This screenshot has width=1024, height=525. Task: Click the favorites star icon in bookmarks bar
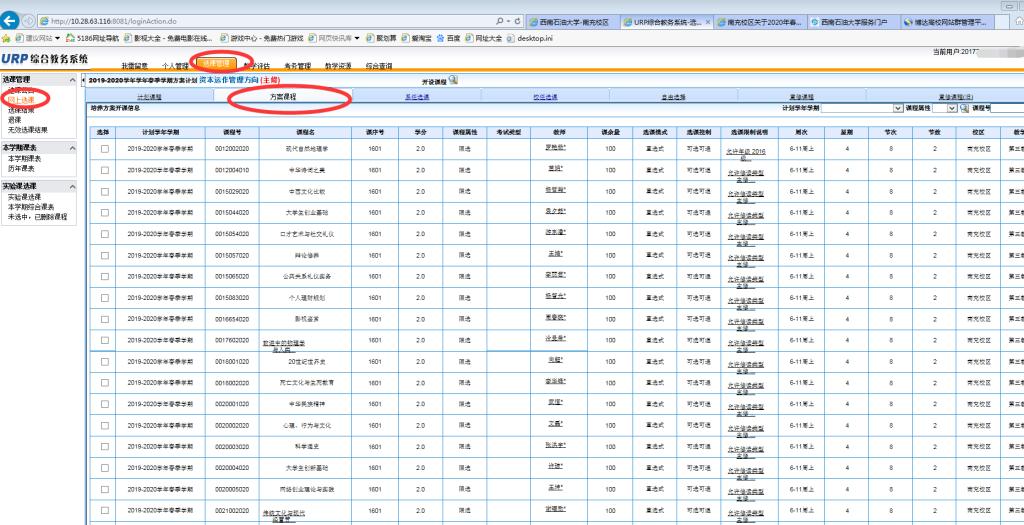click(x=6, y=38)
